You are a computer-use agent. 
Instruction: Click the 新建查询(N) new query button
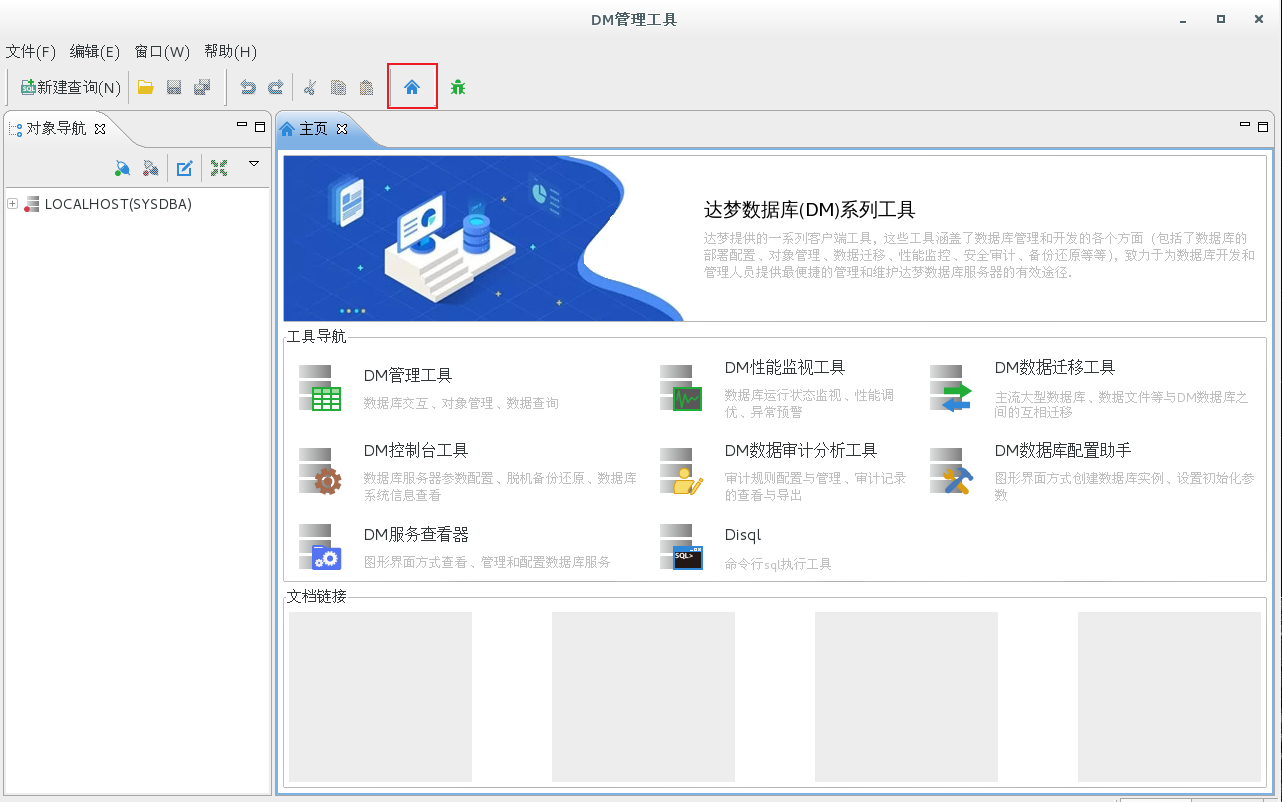(71, 88)
